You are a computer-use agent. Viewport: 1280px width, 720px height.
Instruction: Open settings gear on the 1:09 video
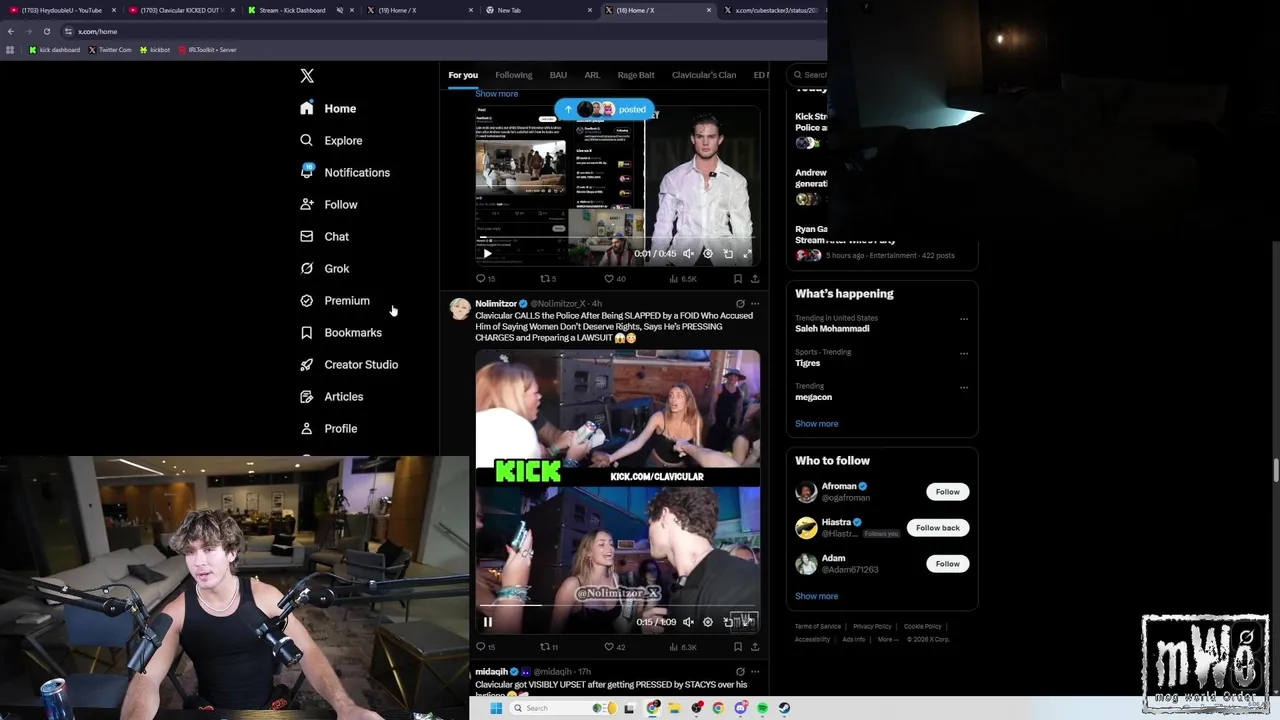708,622
